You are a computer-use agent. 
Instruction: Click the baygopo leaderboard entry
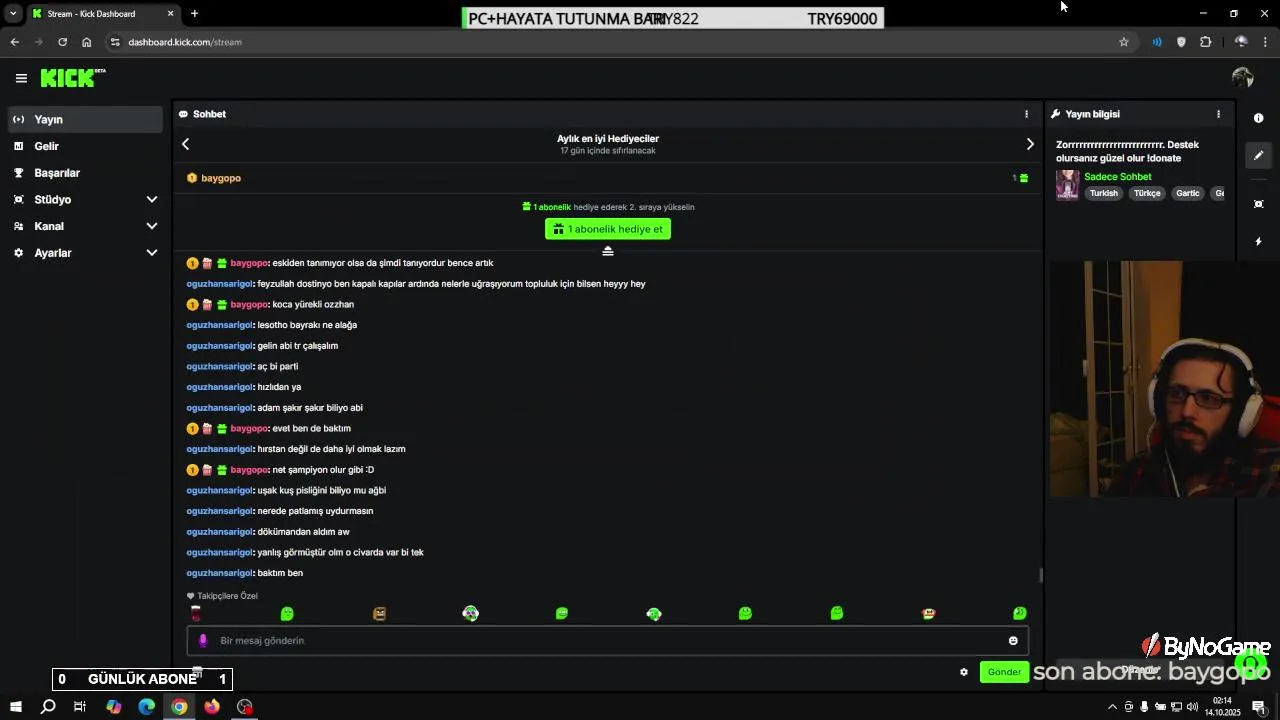point(608,178)
